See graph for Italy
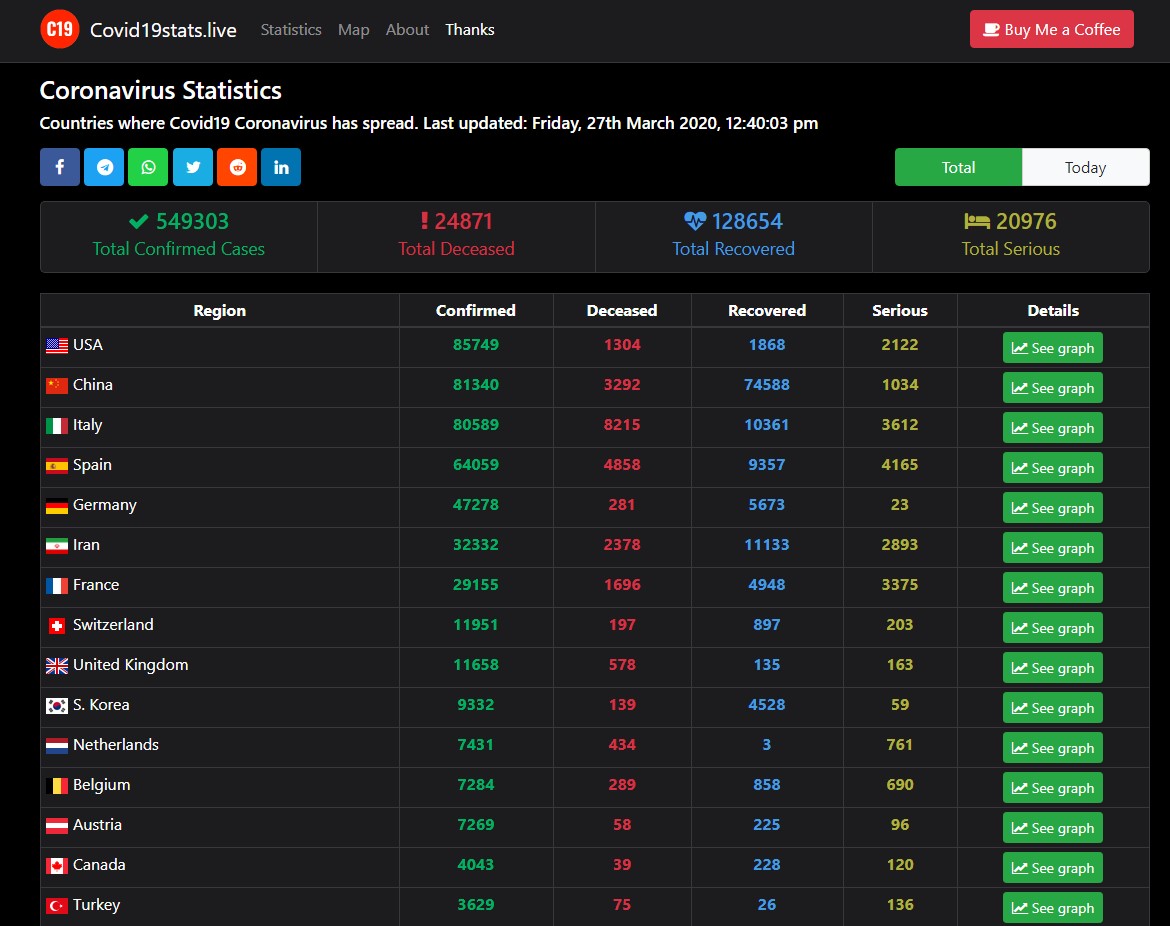Screen dimensions: 1170x926 pos(1052,428)
